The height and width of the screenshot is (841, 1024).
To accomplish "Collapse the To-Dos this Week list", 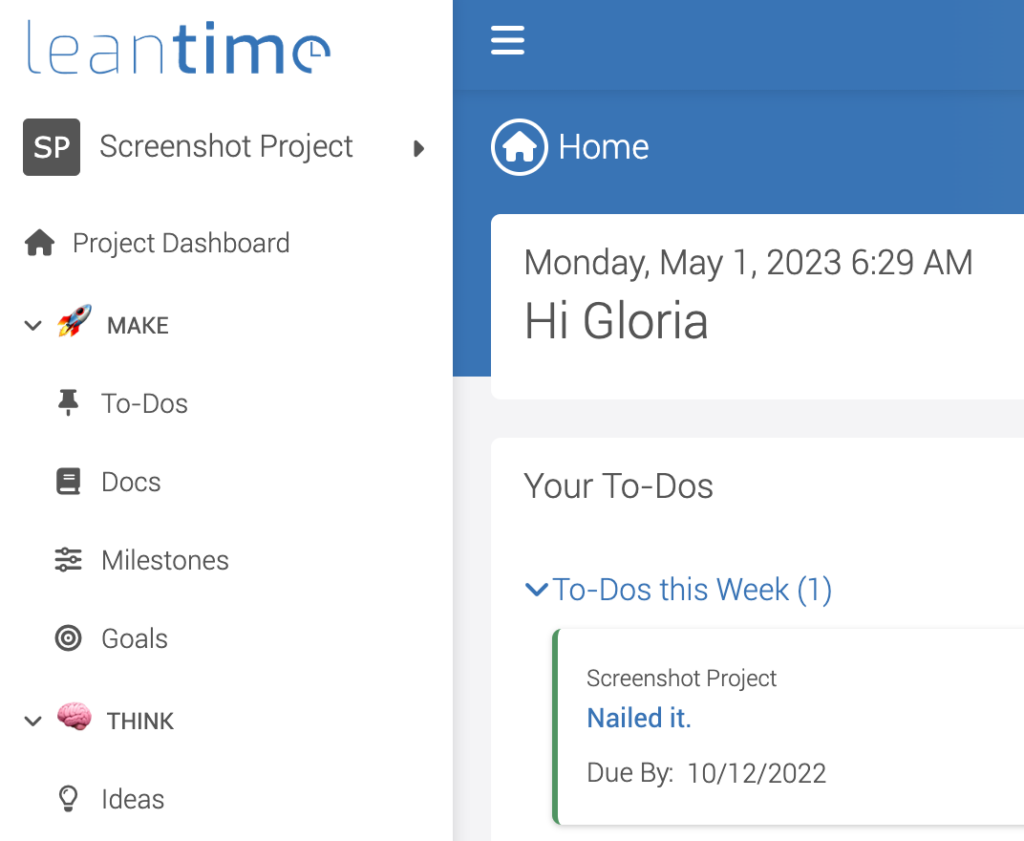I will click(x=537, y=590).
